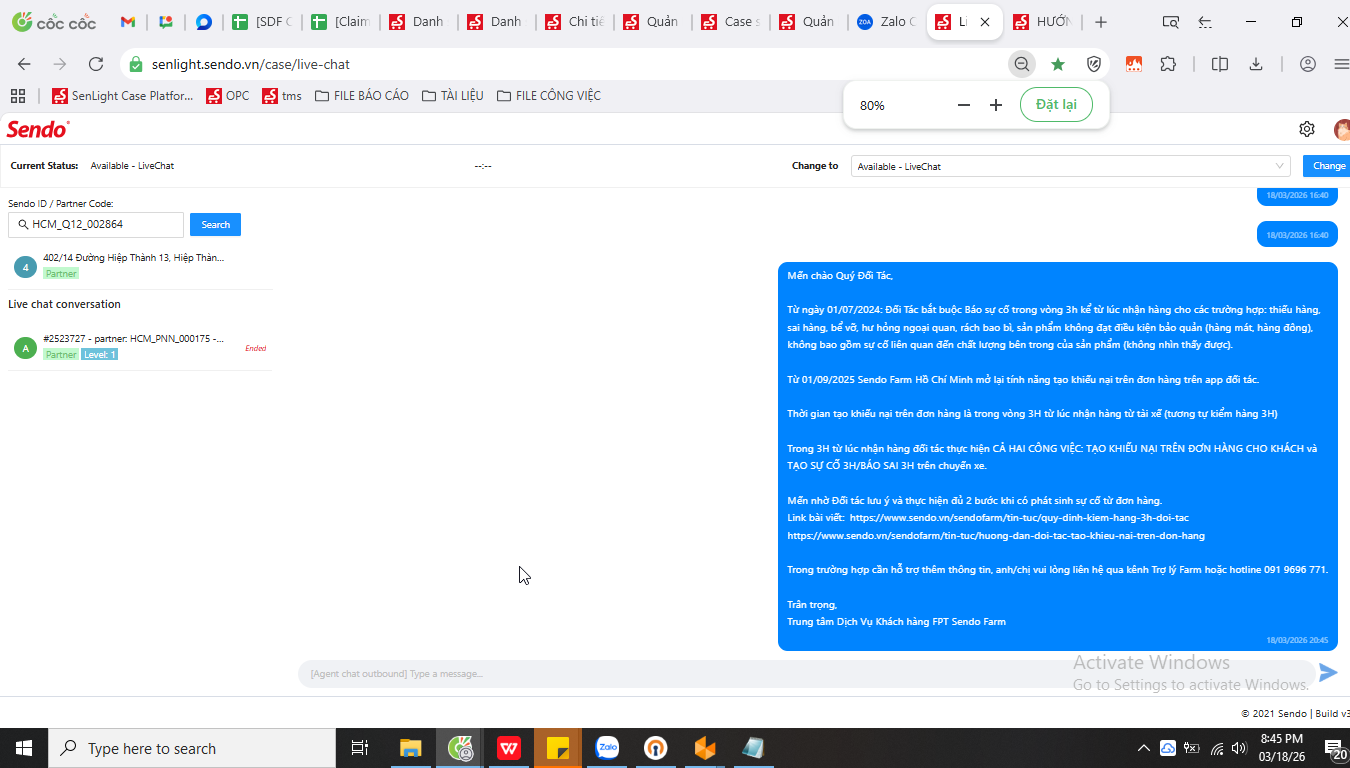The width and height of the screenshot is (1350, 768).
Task: Open the browser shield protection icon
Action: 1094,64
